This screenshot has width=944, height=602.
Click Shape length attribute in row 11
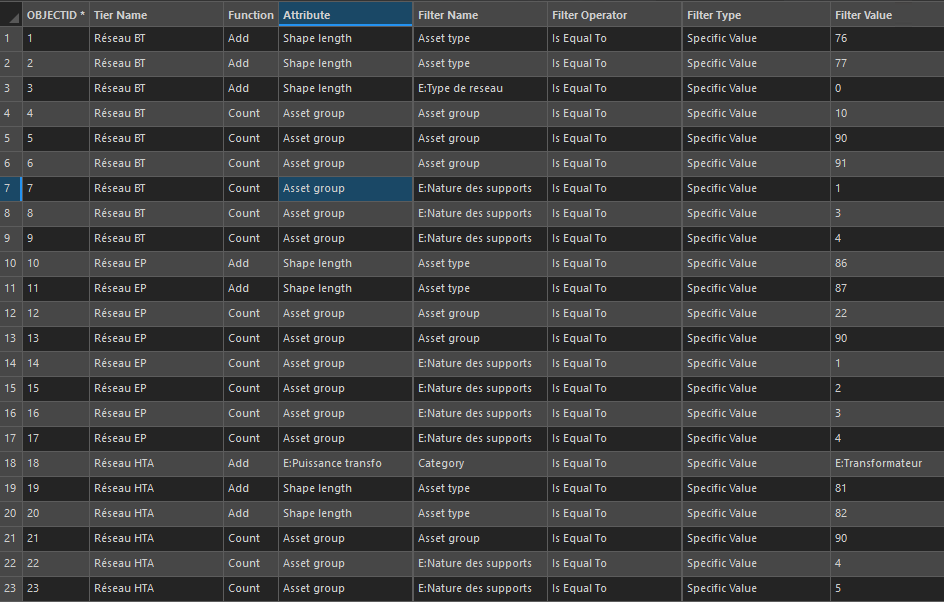tap(346, 288)
